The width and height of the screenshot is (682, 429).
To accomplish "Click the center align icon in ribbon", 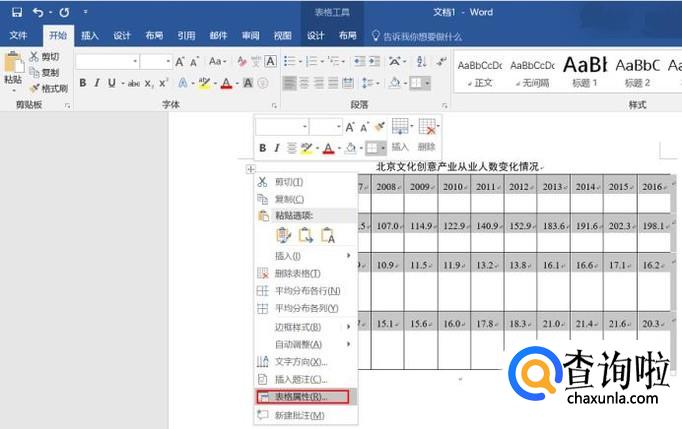I will (x=304, y=83).
